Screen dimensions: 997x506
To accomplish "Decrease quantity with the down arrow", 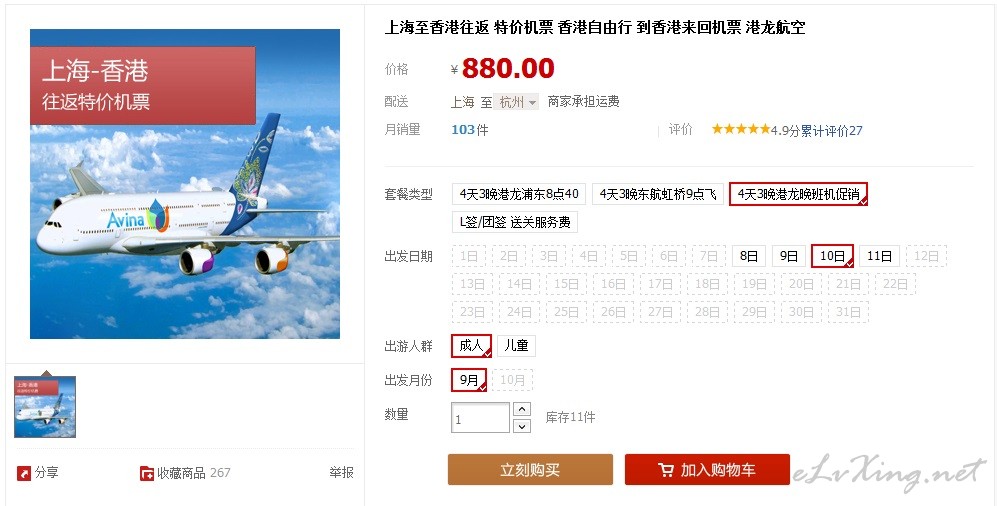I will coord(521,426).
